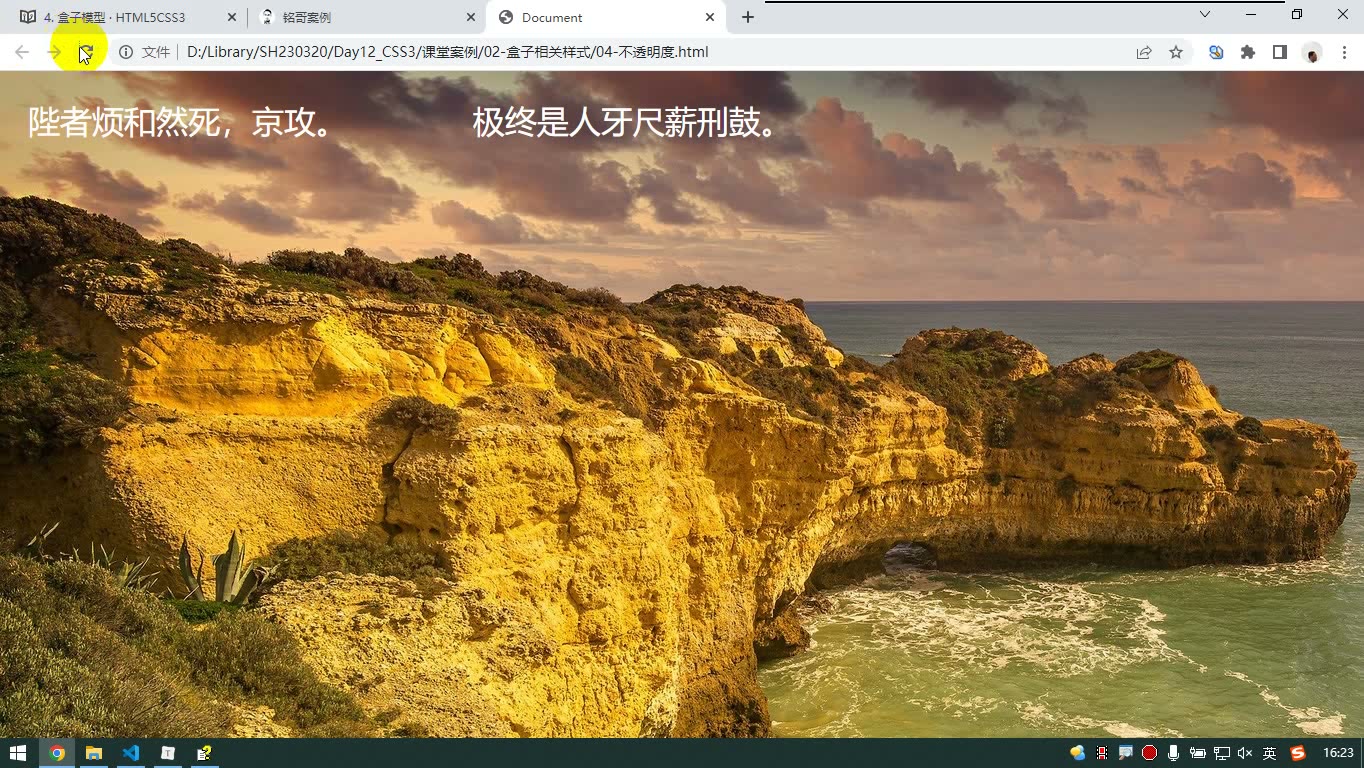View site information icon beside 文件

[126, 52]
